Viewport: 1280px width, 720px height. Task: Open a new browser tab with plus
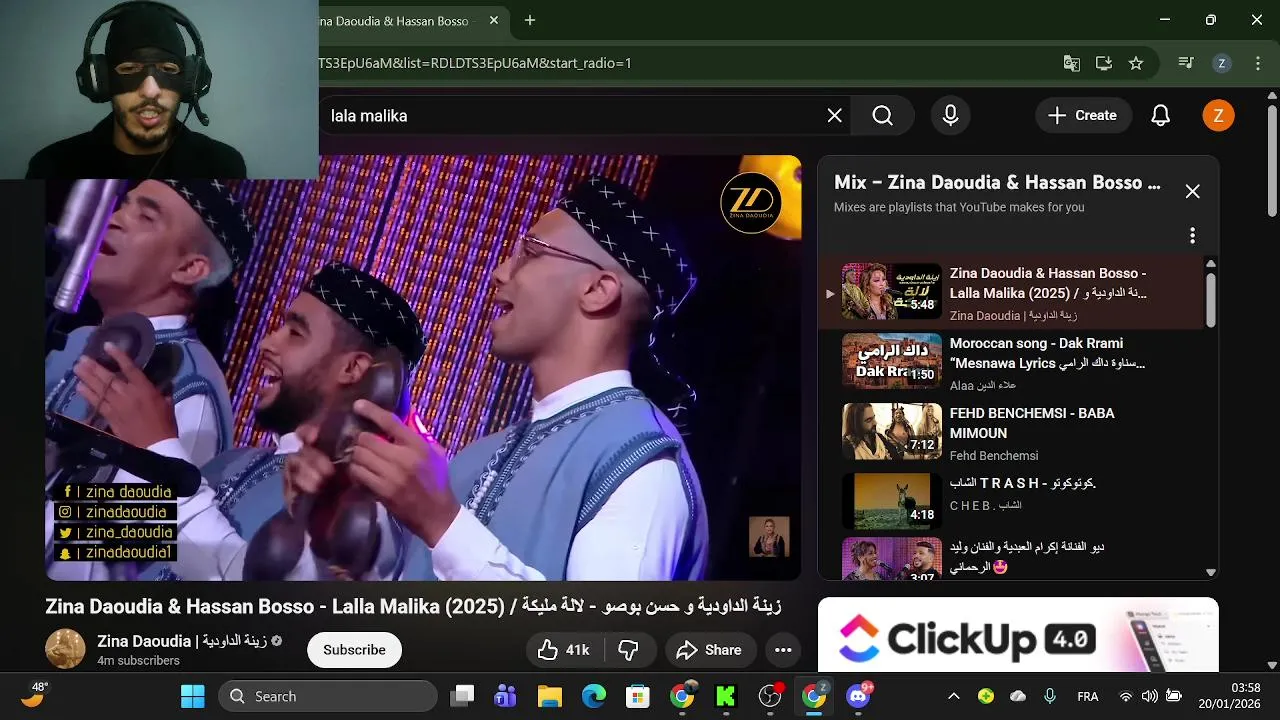[x=530, y=20]
